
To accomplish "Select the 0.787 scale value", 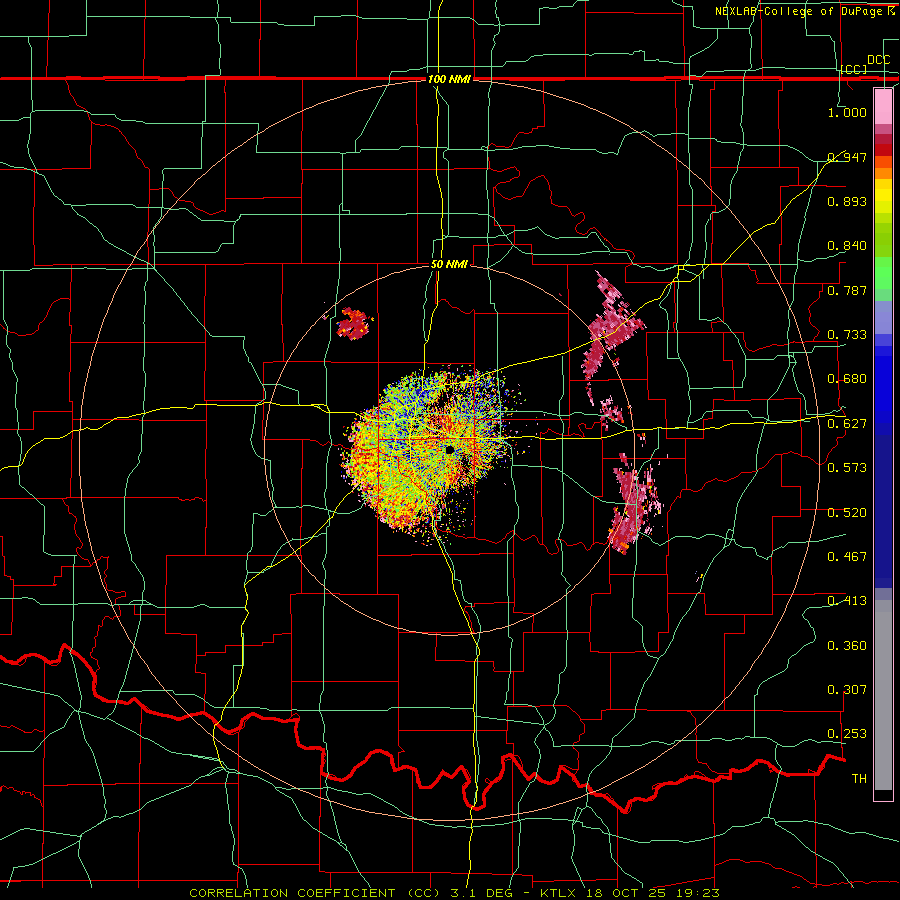I will [847, 290].
